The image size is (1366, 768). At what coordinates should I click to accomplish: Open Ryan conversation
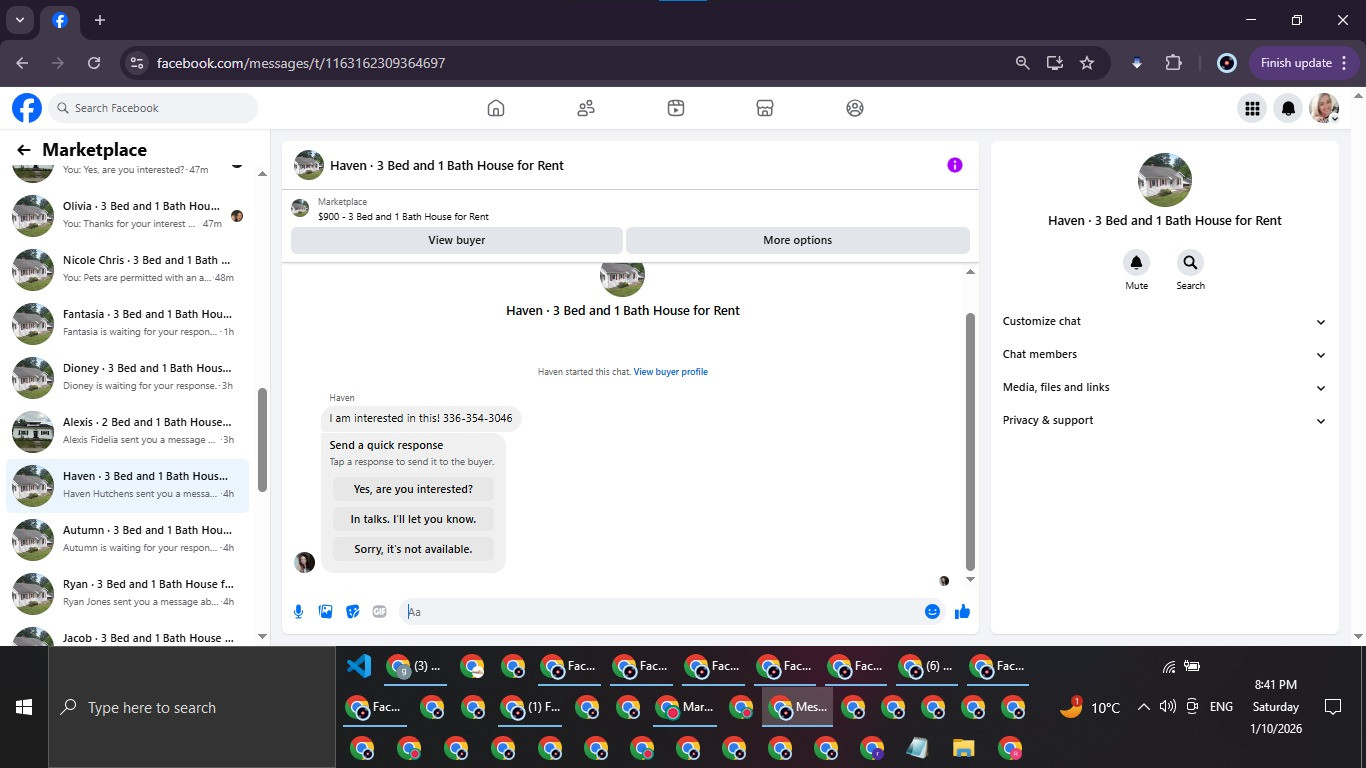tap(127, 593)
